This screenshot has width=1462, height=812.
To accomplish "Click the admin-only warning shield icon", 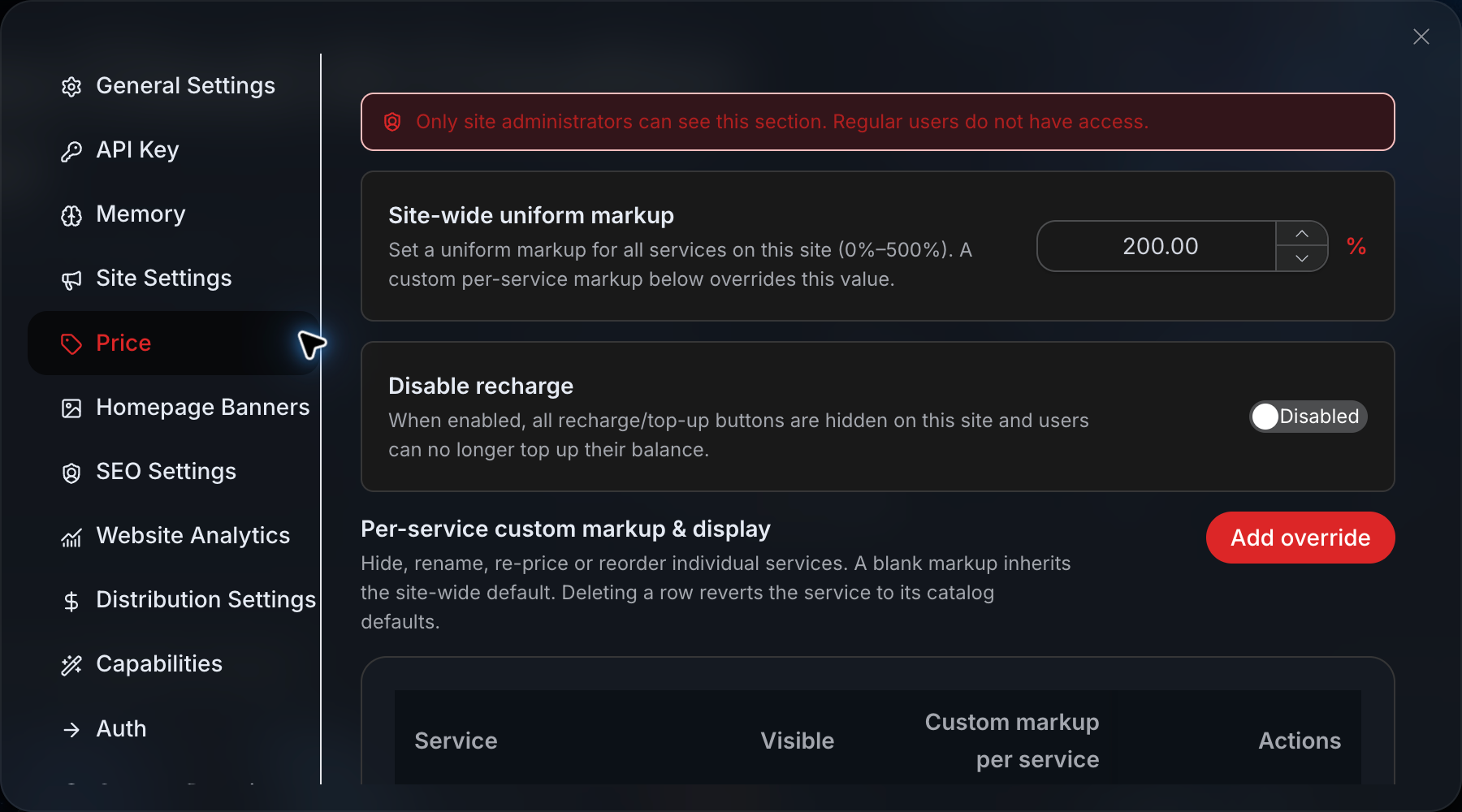I will (392, 122).
